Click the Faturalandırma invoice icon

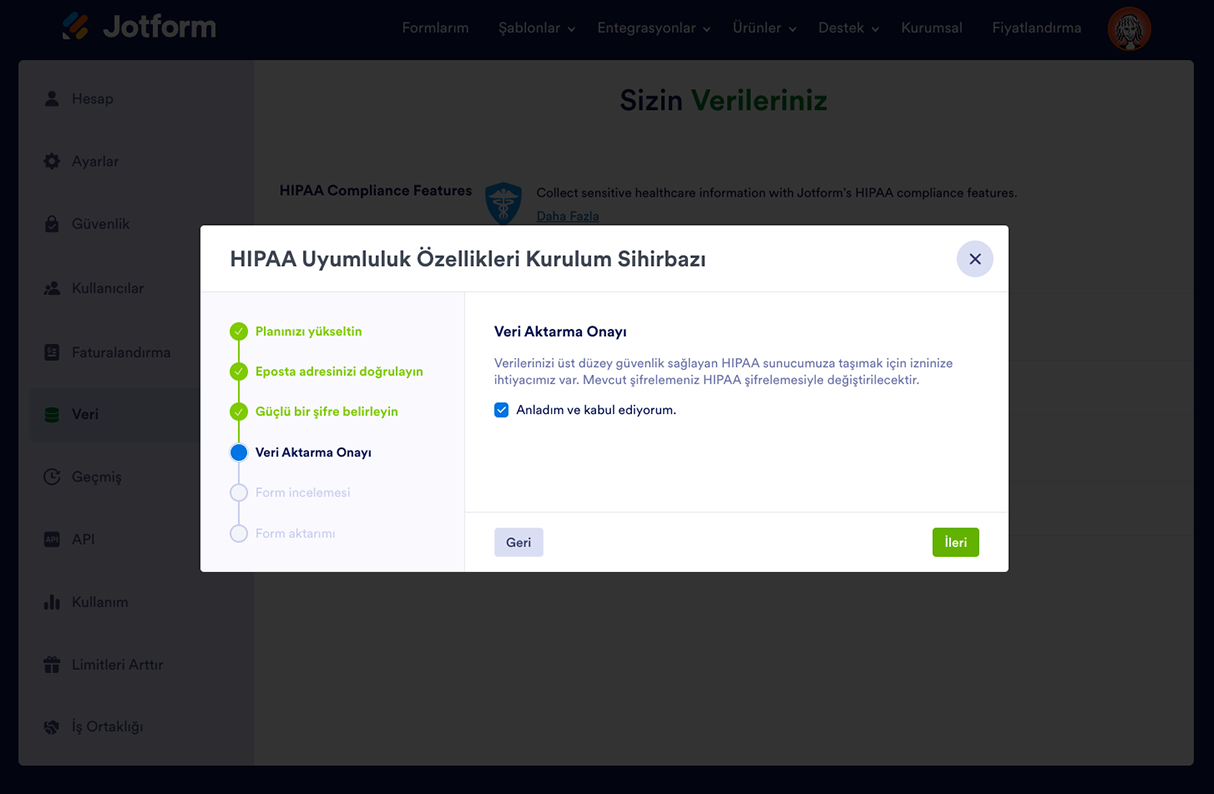[52, 352]
